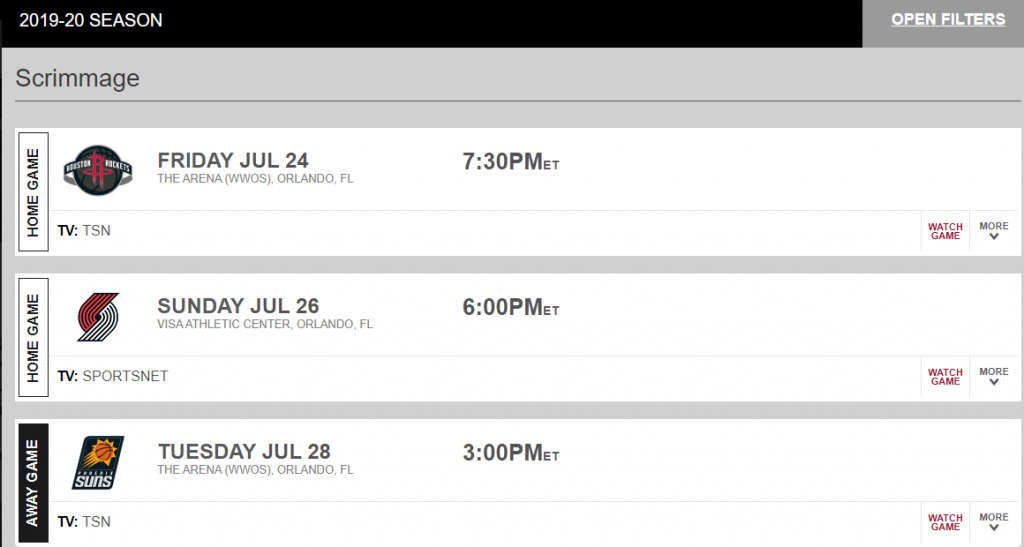Watch the Friday Jul 24 game
This screenshot has height=547, width=1024.
point(945,231)
